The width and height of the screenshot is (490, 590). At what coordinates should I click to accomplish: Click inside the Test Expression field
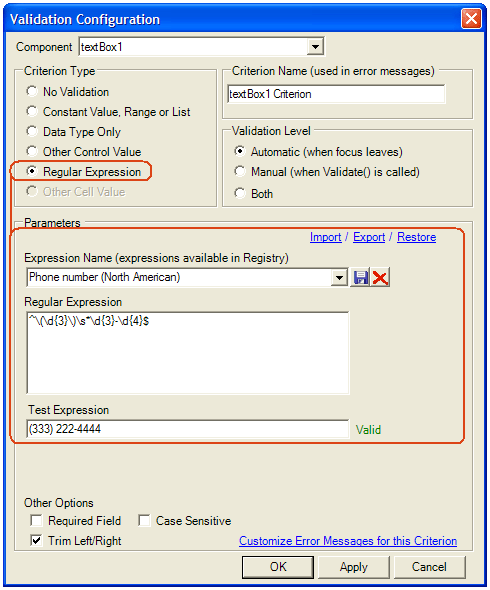[188, 429]
